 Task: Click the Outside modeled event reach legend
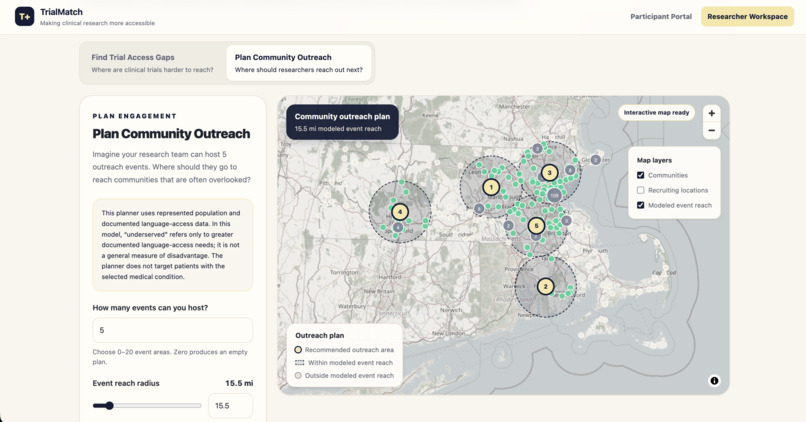pos(344,375)
